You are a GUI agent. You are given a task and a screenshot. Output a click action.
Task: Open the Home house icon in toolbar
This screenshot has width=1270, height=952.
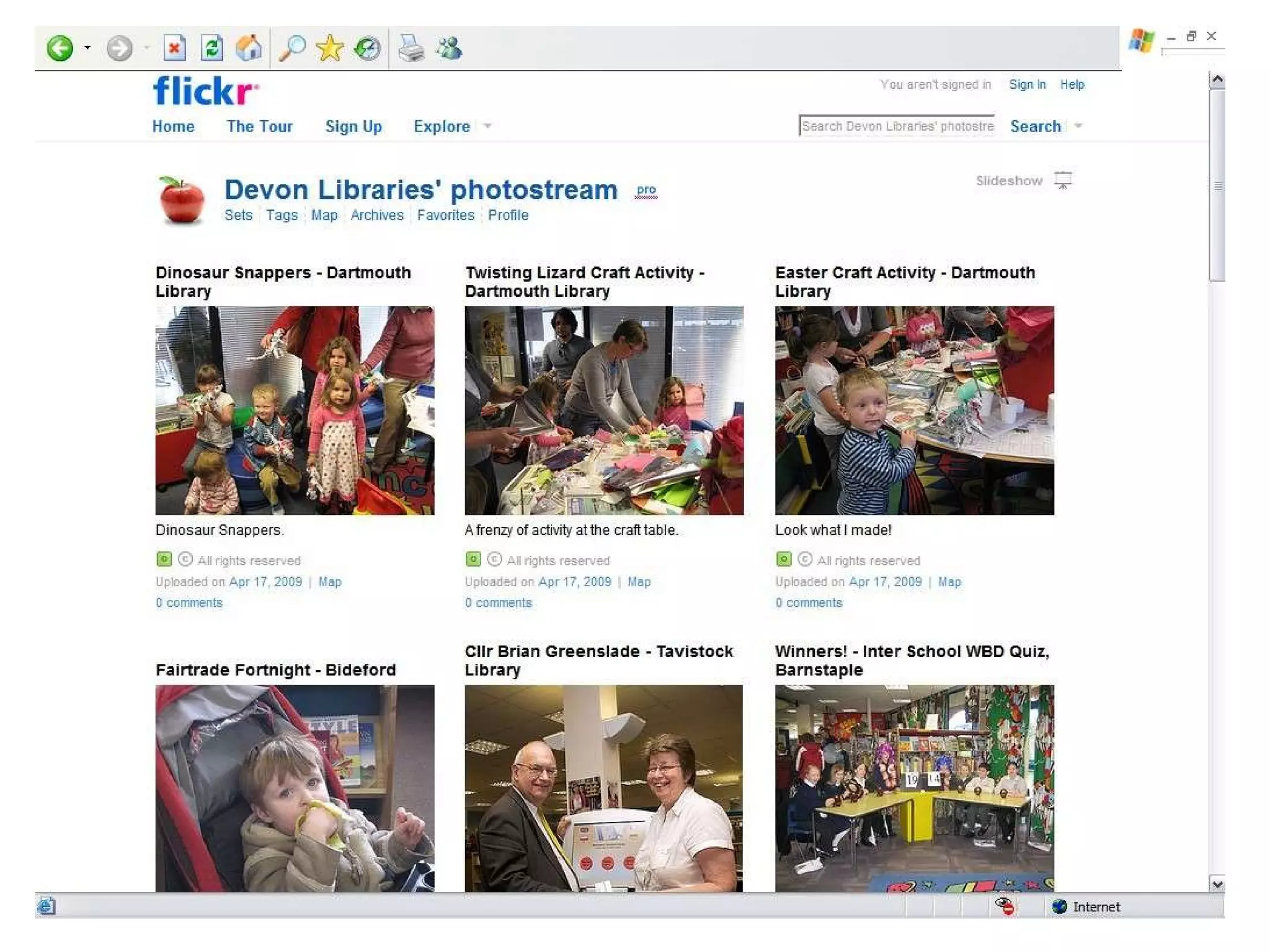pyautogui.click(x=249, y=48)
